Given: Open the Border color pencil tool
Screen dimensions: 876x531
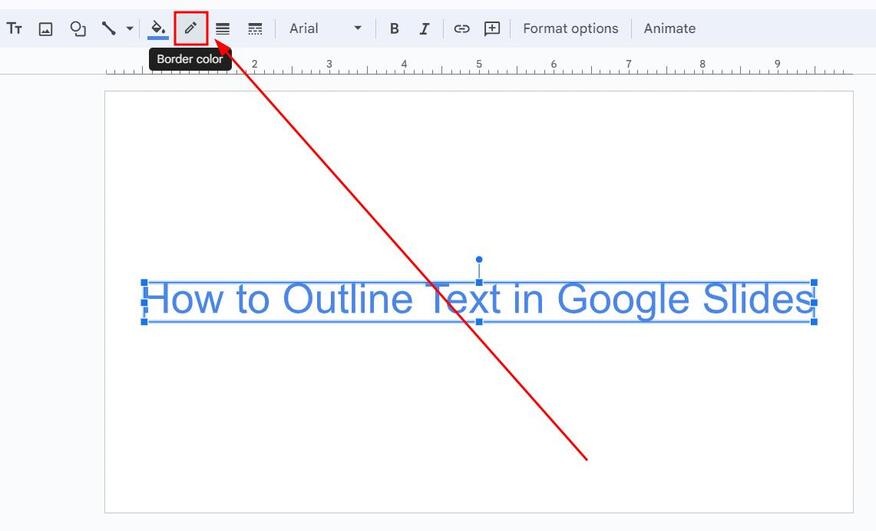Looking at the screenshot, I should pos(191,29).
